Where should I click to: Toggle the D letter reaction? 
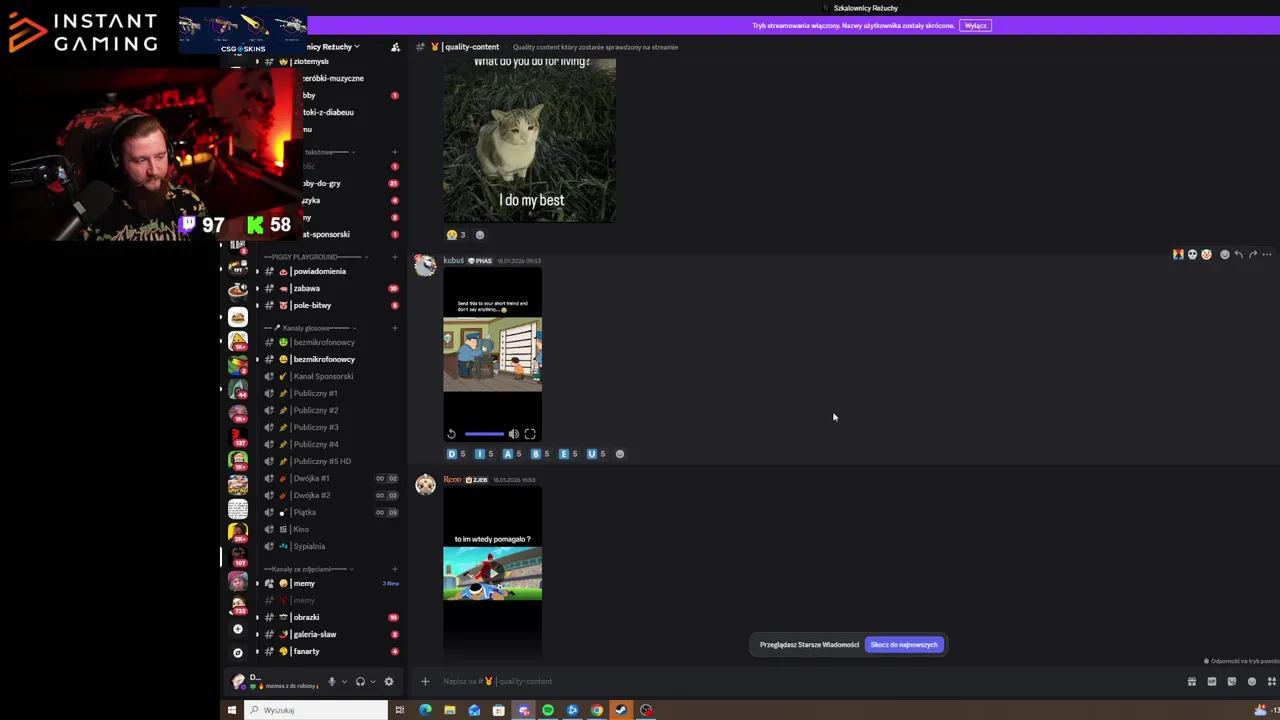[456, 454]
